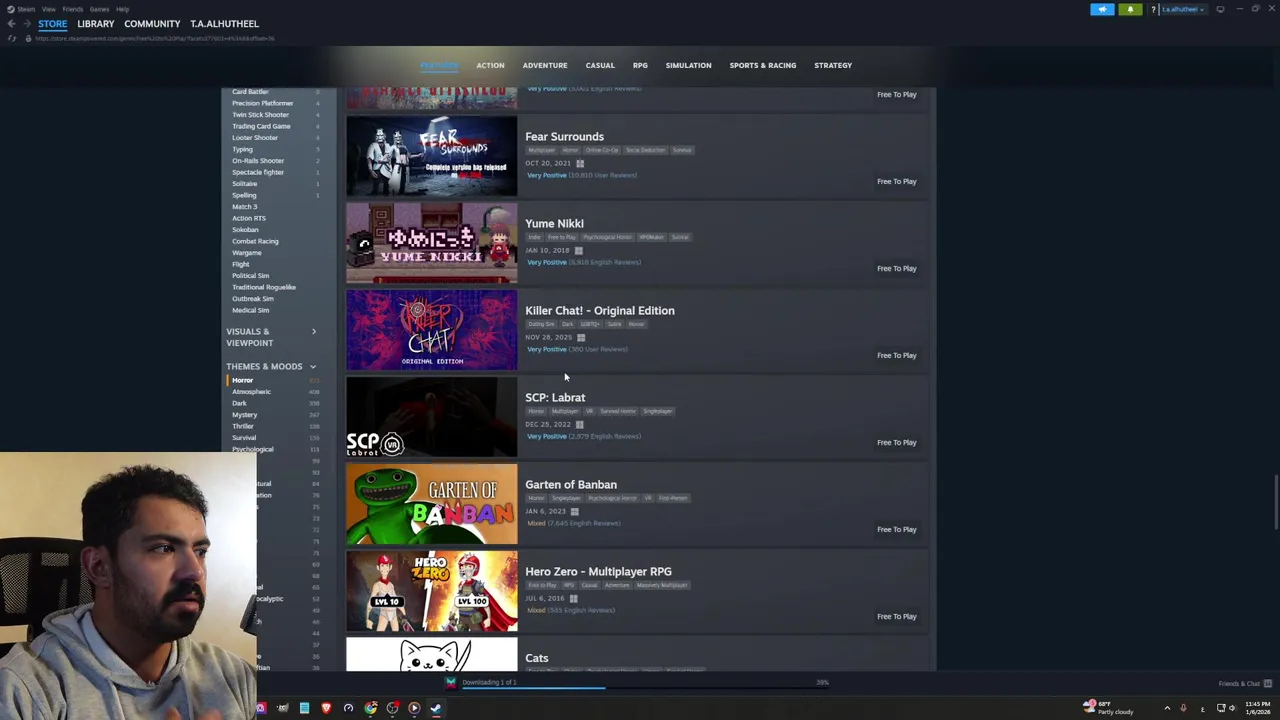The height and width of the screenshot is (720, 1280).
Task: Click Free To Play on Killer Chat row
Action: [896, 356]
